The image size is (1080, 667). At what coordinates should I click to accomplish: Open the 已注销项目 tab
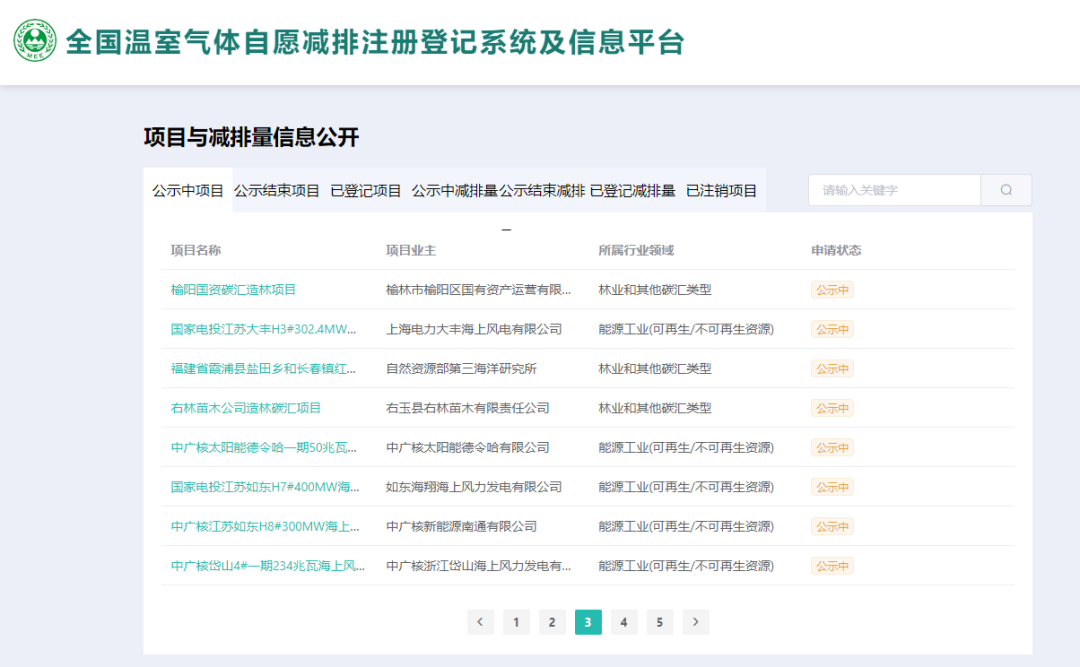(x=721, y=191)
